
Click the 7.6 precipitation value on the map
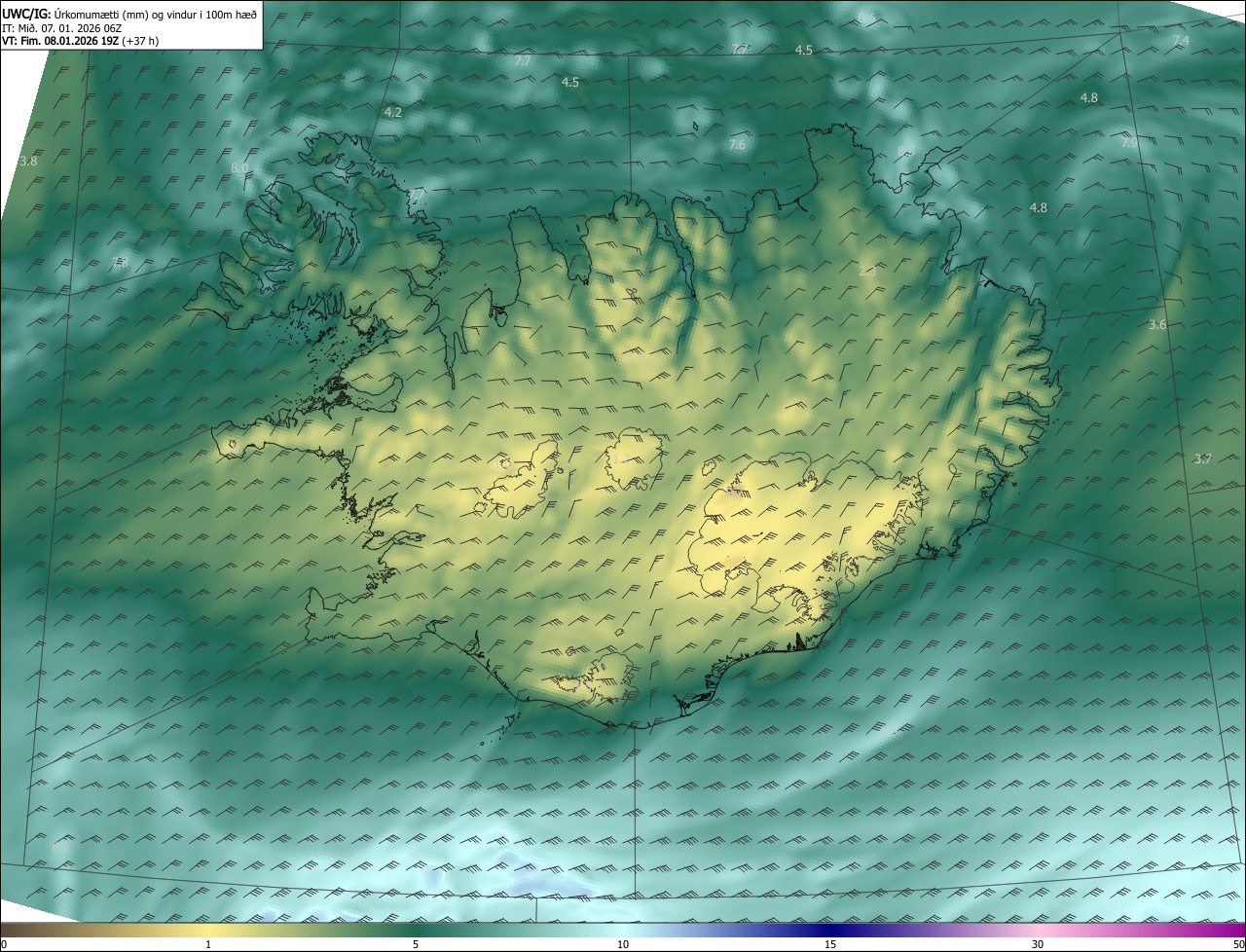pyautogui.click(x=737, y=145)
